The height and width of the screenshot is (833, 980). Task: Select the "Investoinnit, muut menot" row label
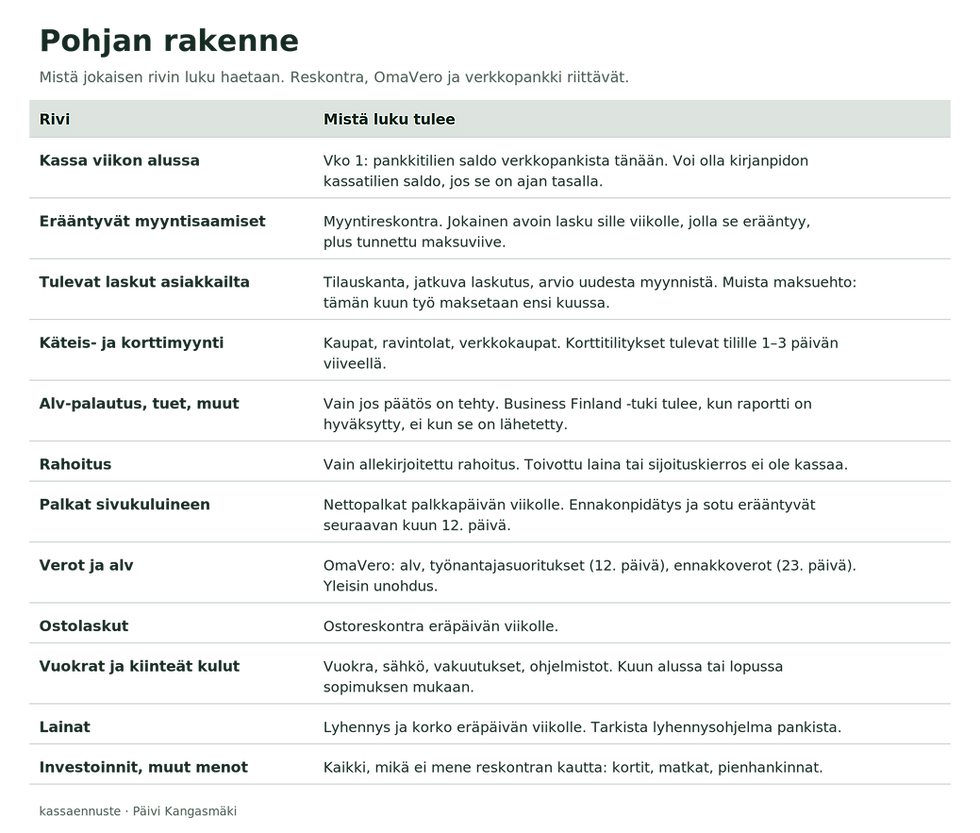click(144, 767)
